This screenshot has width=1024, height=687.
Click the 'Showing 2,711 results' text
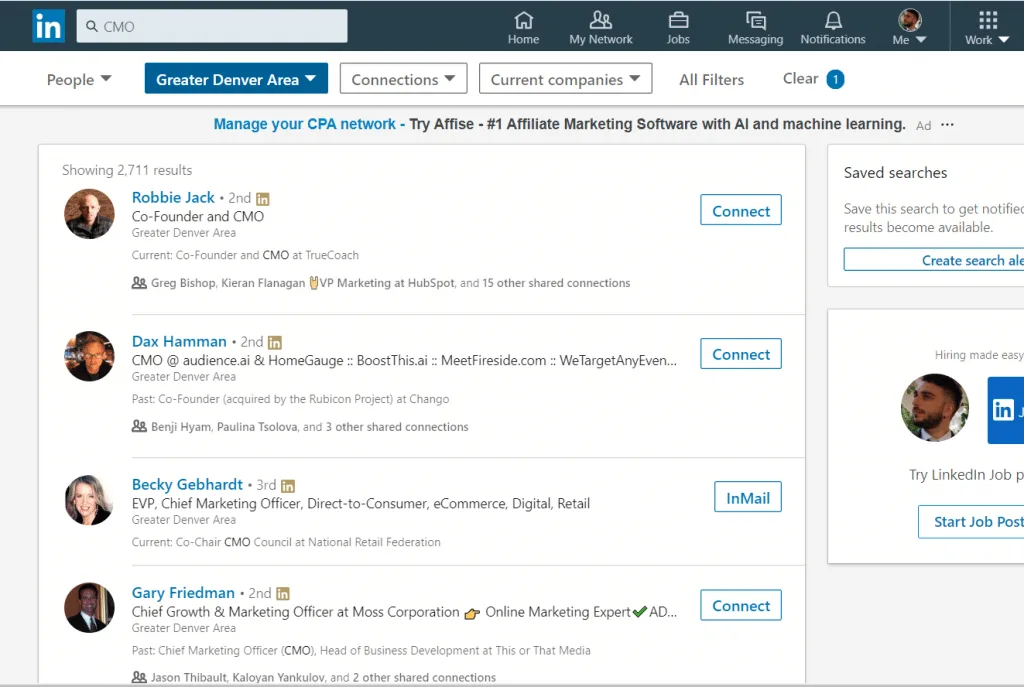point(127,170)
